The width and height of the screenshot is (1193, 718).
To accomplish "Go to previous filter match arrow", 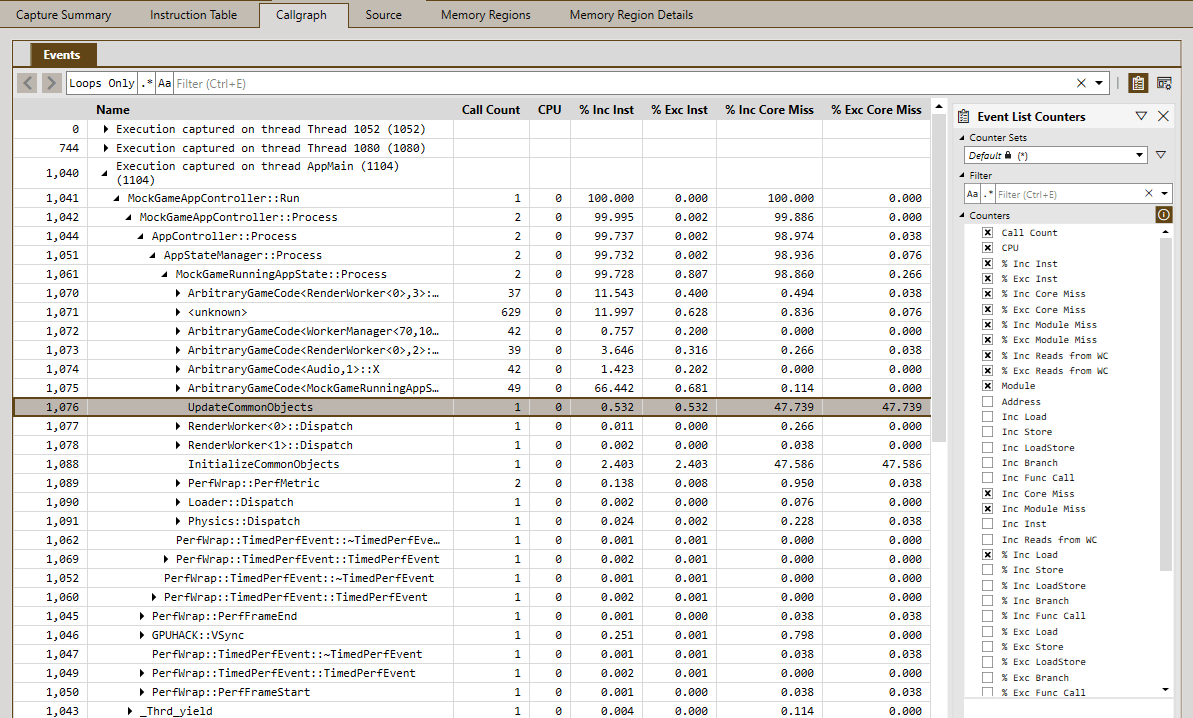I will pos(27,83).
